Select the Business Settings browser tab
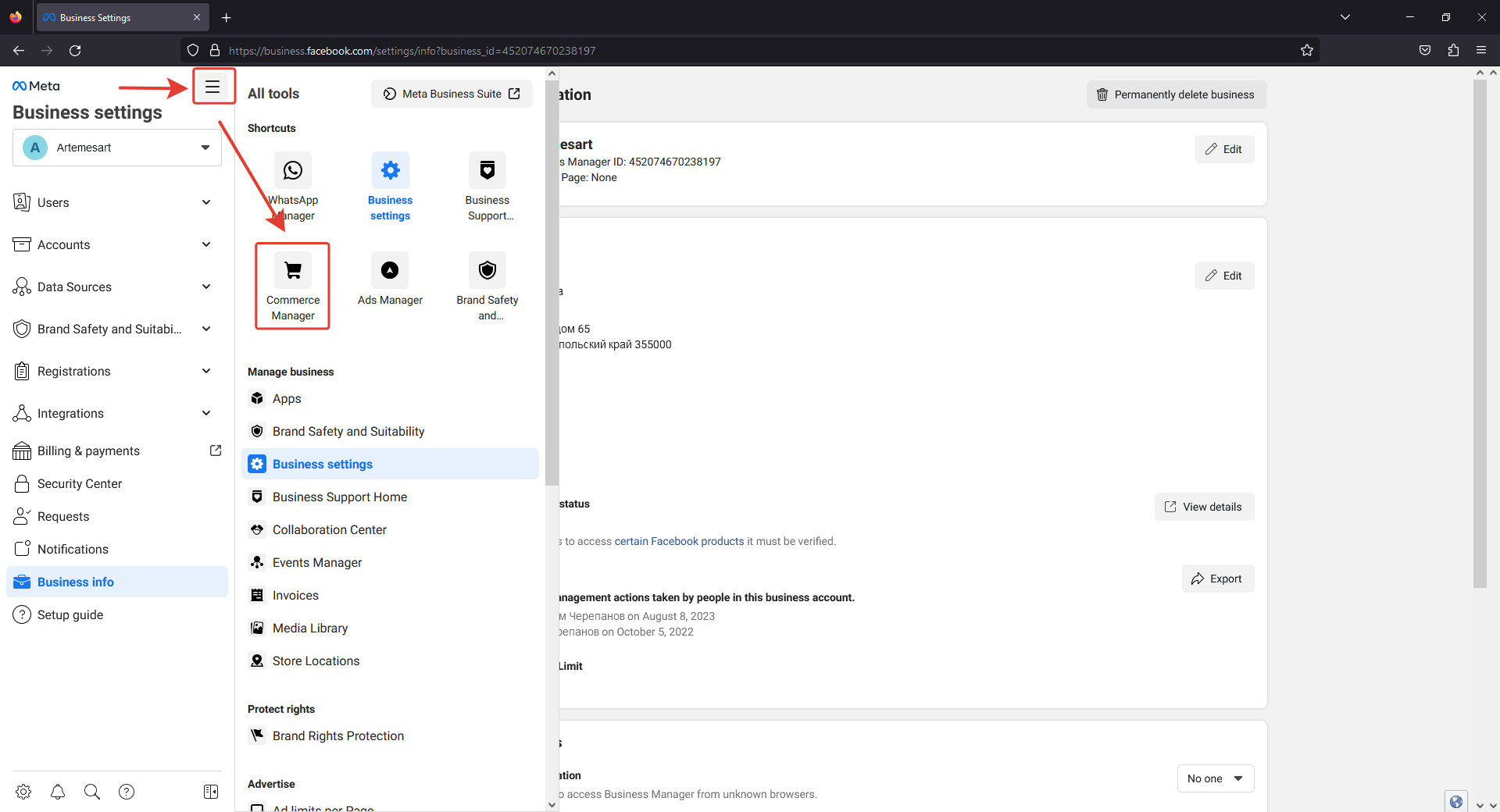This screenshot has width=1500, height=812. point(123,17)
